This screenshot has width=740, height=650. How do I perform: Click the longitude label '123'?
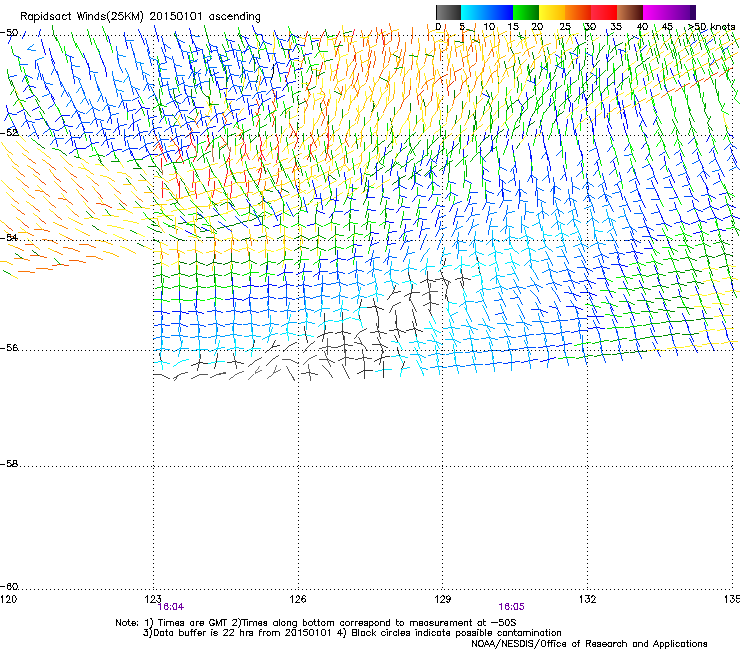coord(153,599)
